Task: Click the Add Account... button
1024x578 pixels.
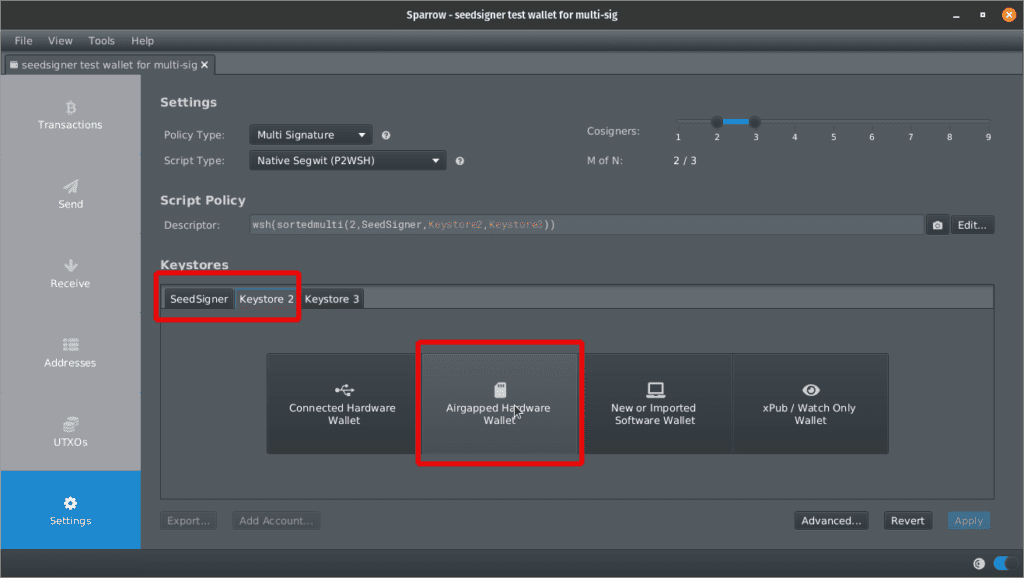Action: point(276,521)
